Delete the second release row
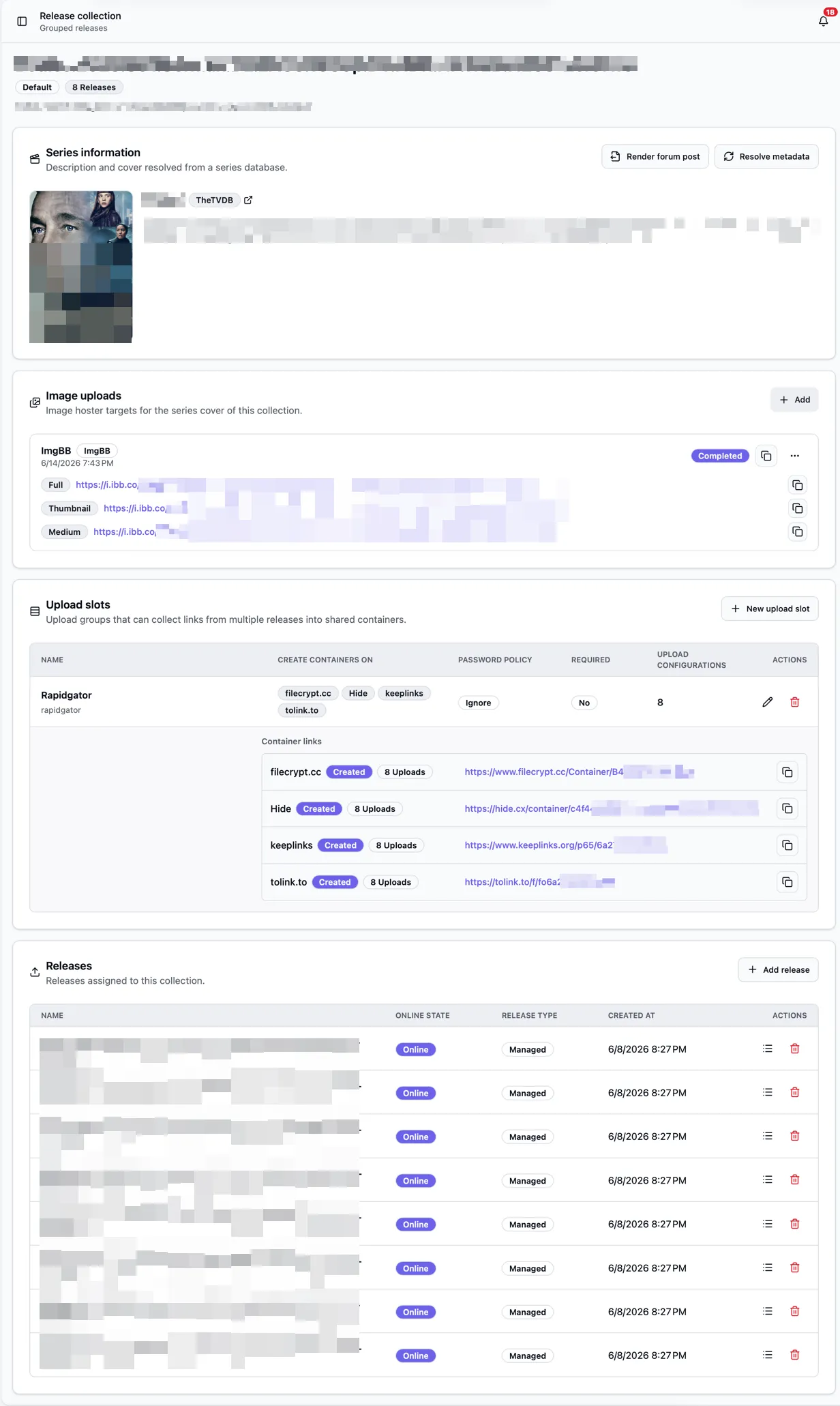840x1406 pixels. click(x=795, y=1092)
